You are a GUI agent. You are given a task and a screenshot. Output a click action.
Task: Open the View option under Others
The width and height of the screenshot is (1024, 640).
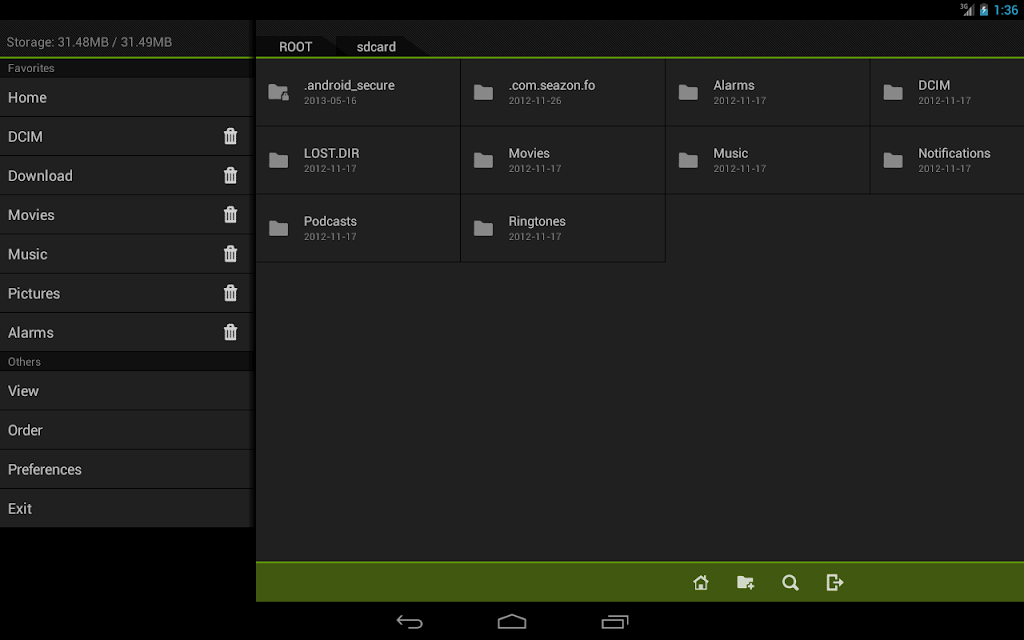coord(126,391)
